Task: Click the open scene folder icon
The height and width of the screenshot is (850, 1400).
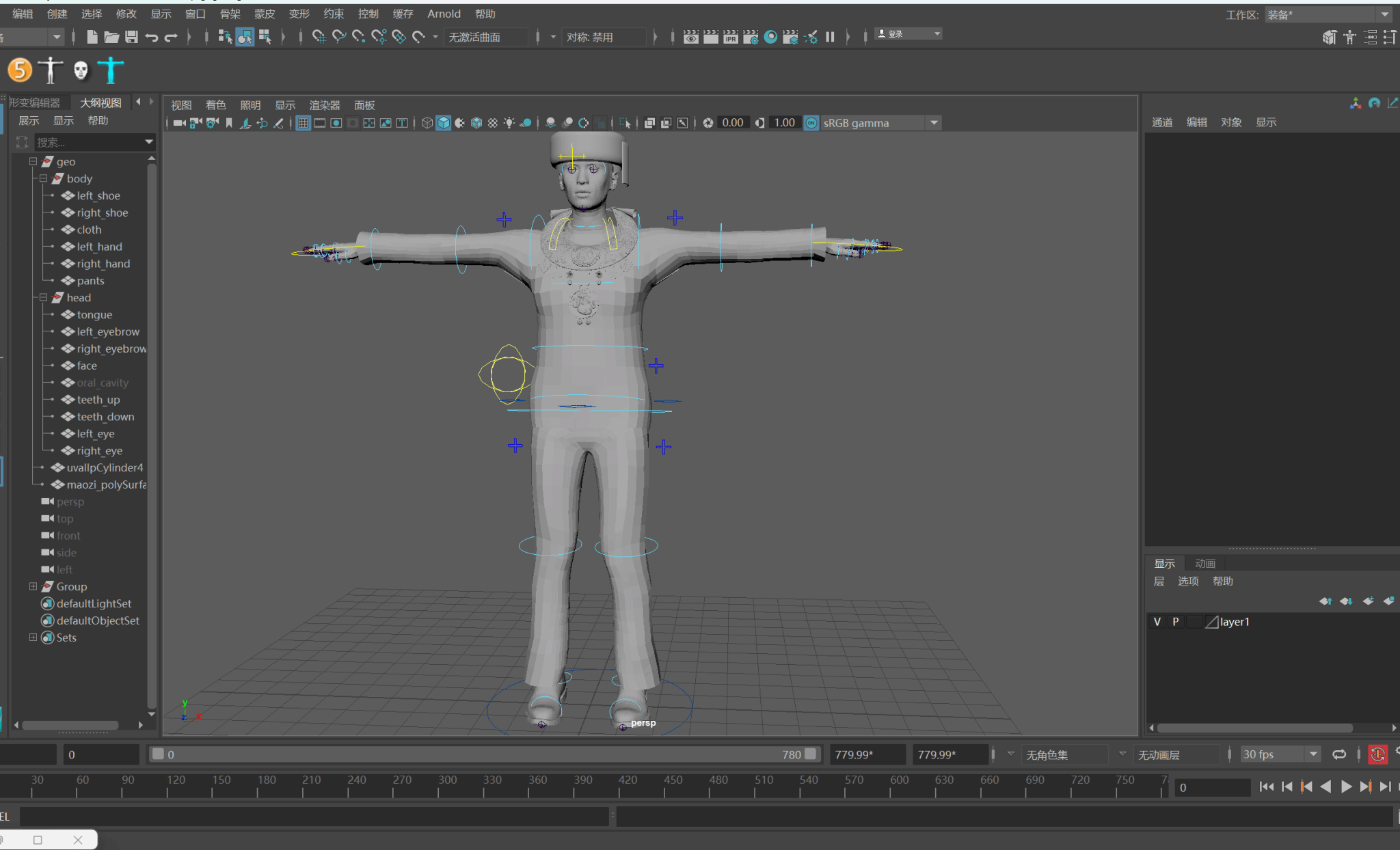Action: (111, 37)
